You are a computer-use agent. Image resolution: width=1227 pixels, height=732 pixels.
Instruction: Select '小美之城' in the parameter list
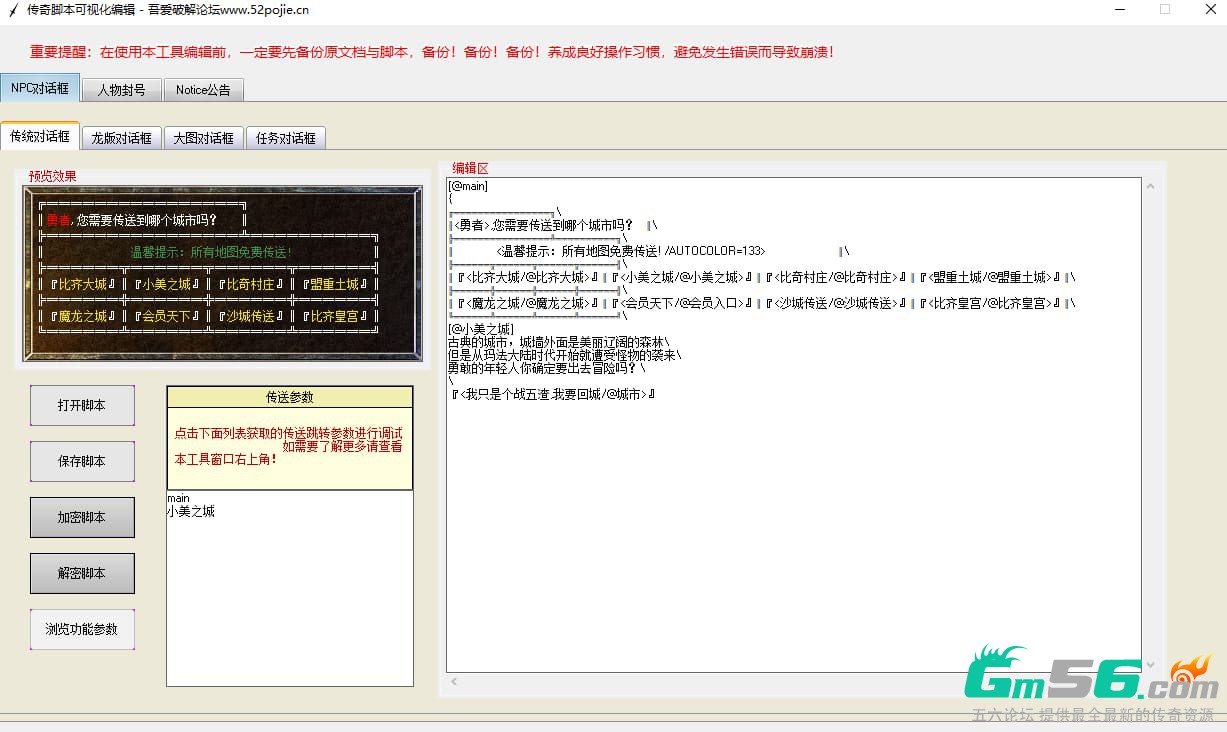click(190, 511)
